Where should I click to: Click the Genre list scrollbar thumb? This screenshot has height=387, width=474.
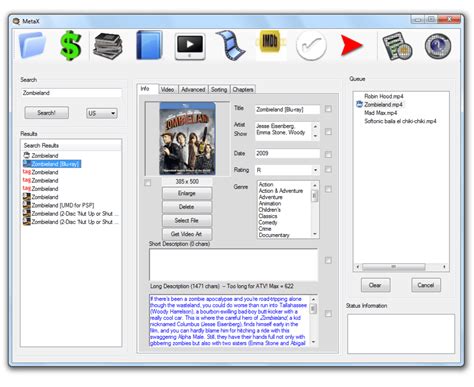(x=315, y=196)
